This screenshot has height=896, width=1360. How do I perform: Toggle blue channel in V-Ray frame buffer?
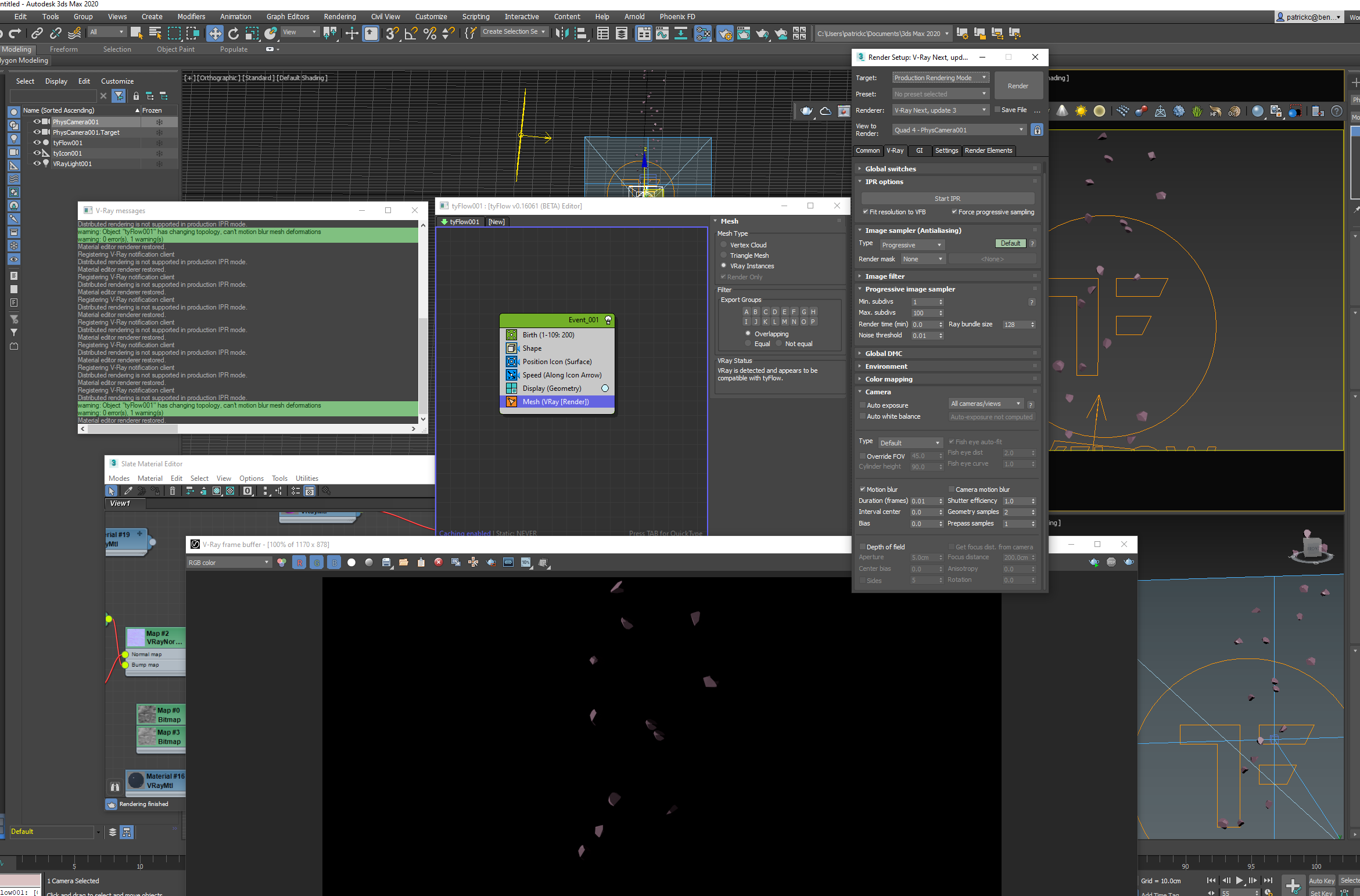coord(334,563)
